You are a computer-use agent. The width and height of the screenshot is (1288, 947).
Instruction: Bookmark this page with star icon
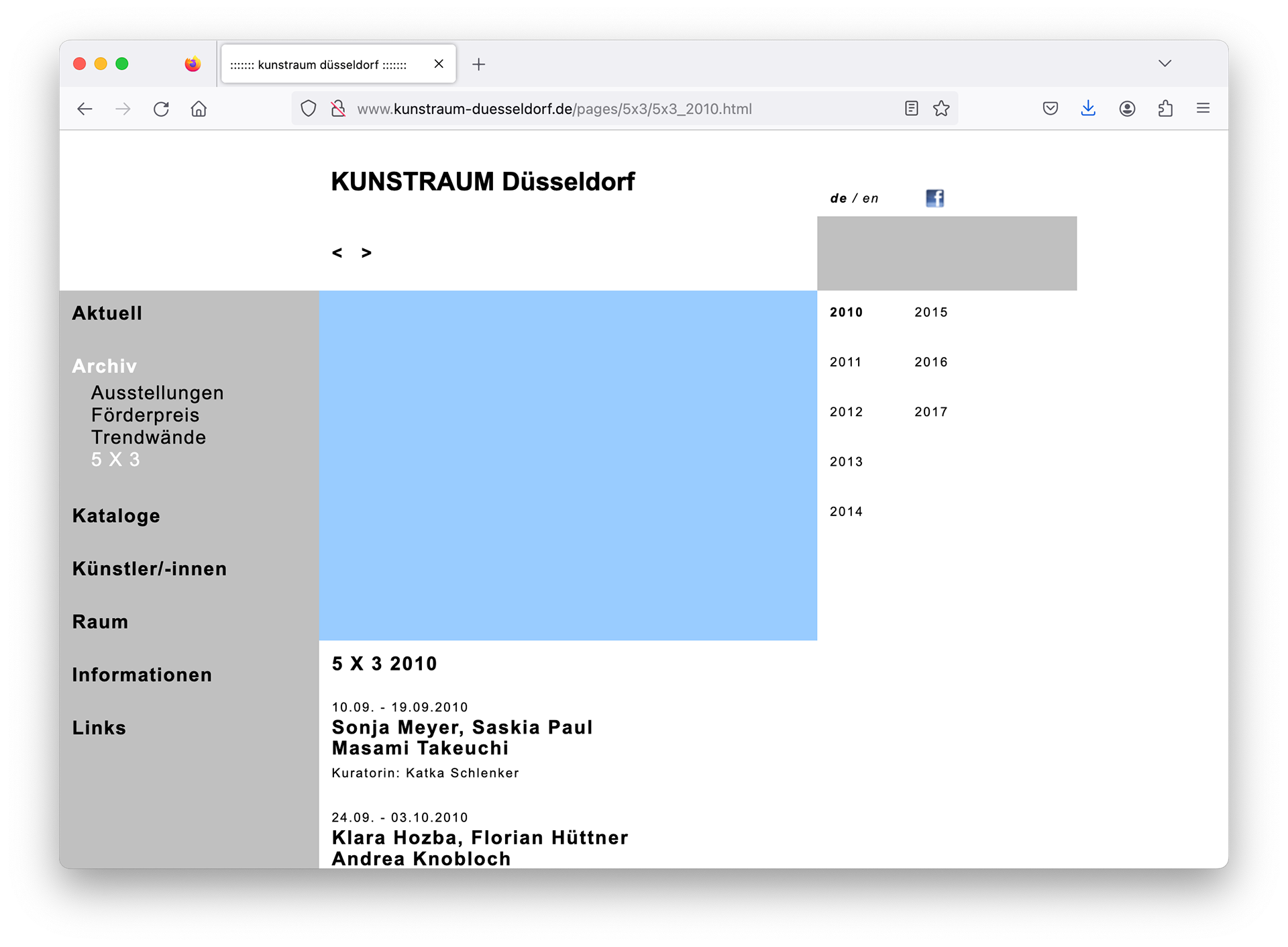[x=941, y=109]
